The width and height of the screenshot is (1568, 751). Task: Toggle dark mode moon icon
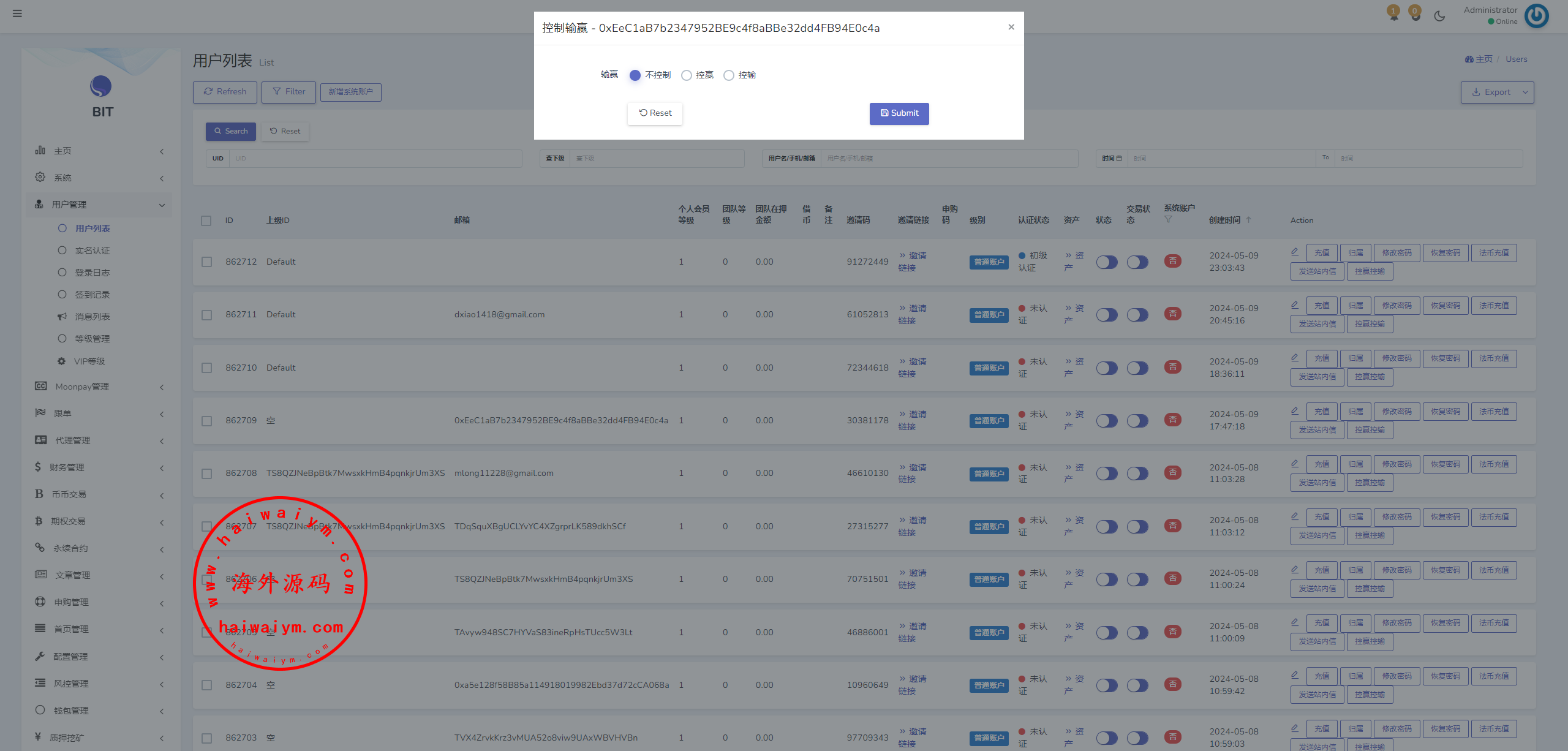pyautogui.click(x=1439, y=16)
